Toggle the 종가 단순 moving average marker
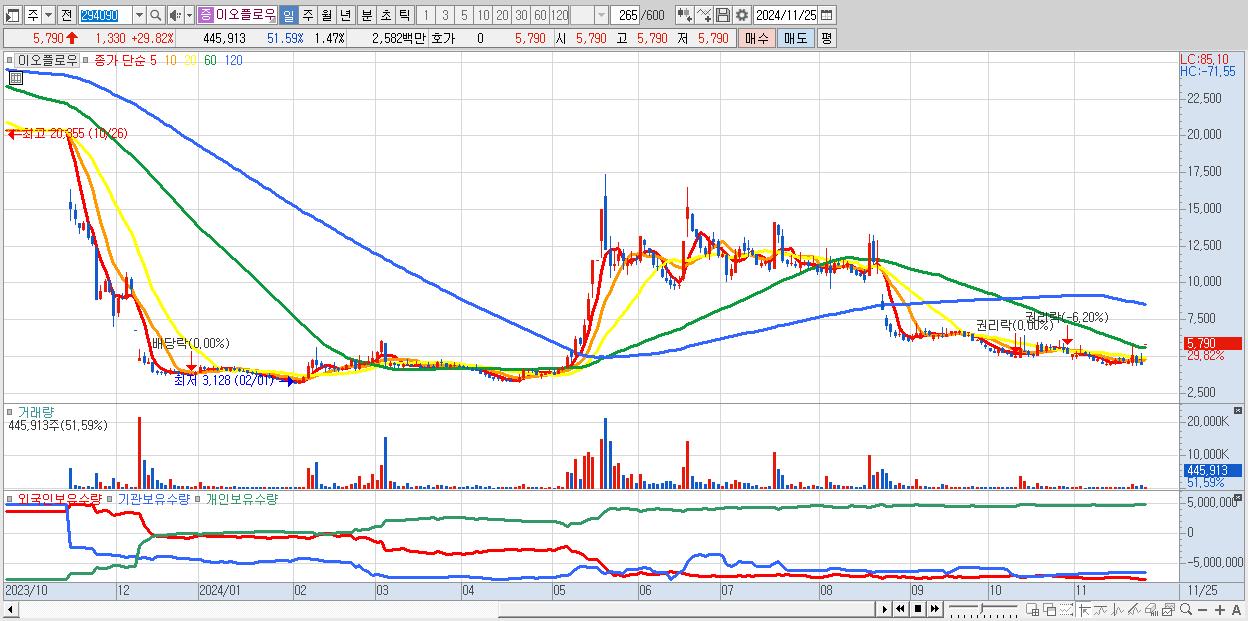Image resolution: width=1248 pixels, height=621 pixels. tap(88, 61)
